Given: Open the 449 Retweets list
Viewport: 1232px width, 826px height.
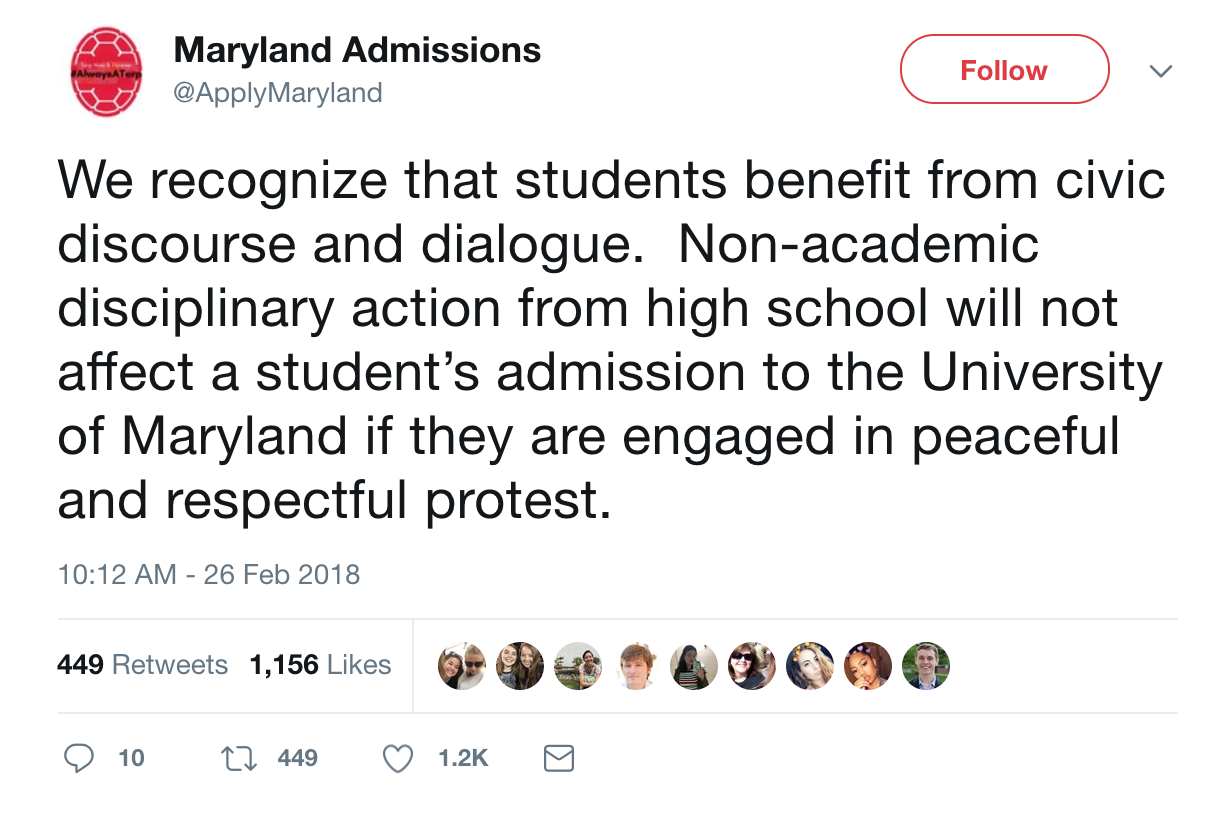Looking at the screenshot, I should 142,665.
